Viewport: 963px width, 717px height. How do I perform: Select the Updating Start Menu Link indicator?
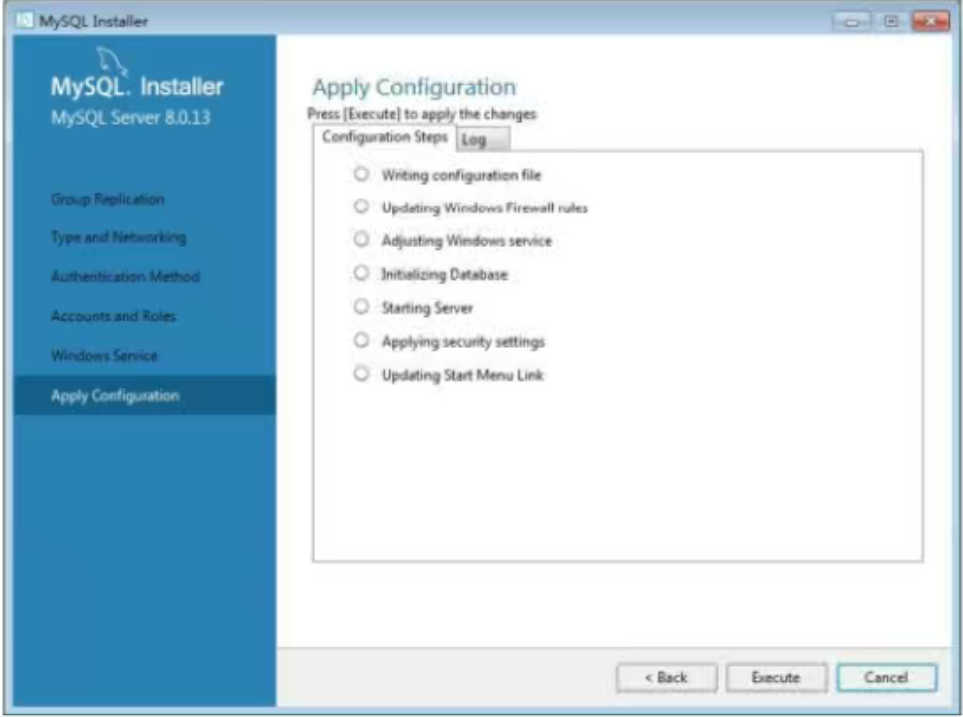click(x=361, y=374)
